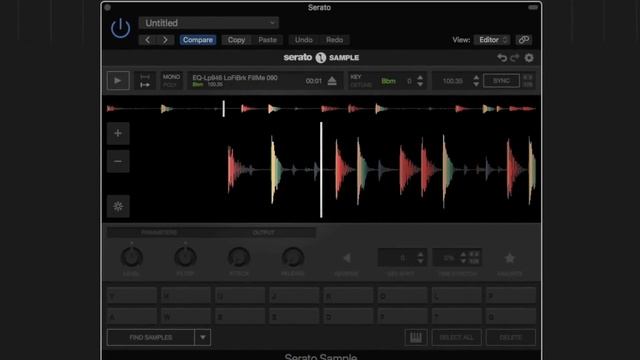The width and height of the screenshot is (640, 360).
Task: Click the Redo button in the plugin header
Action: coord(334,40)
